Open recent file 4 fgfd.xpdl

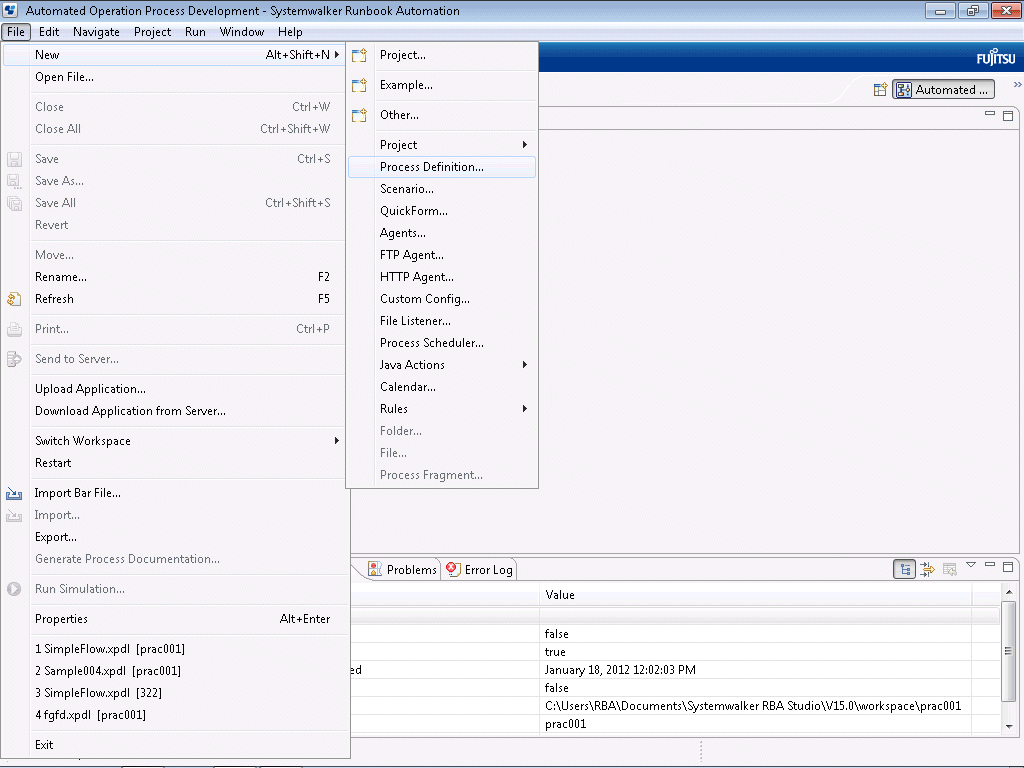[174, 715]
